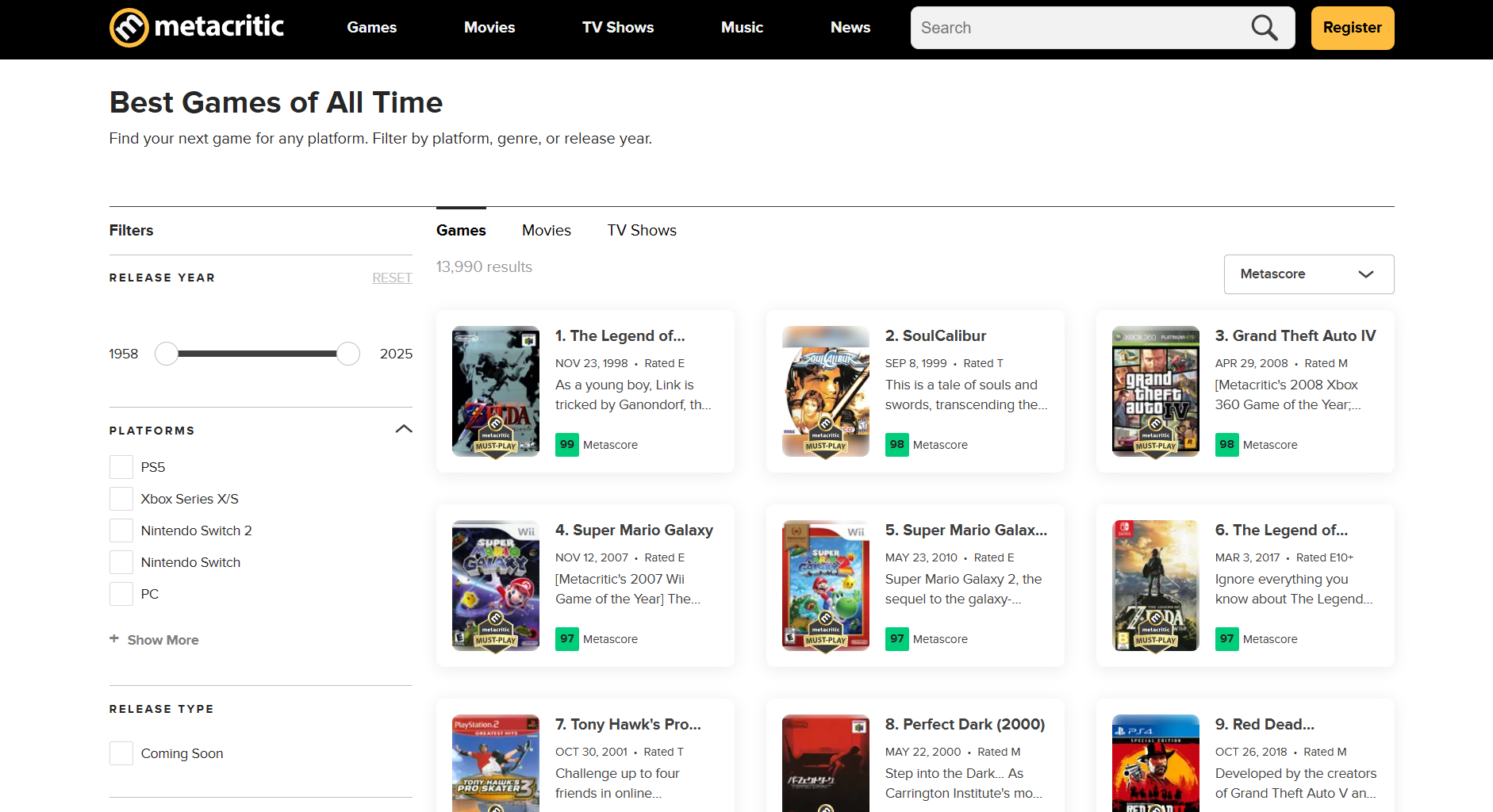Viewport: 1493px width, 812px height.
Task: Select the PC platform checkbox
Action: click(121, 594)
